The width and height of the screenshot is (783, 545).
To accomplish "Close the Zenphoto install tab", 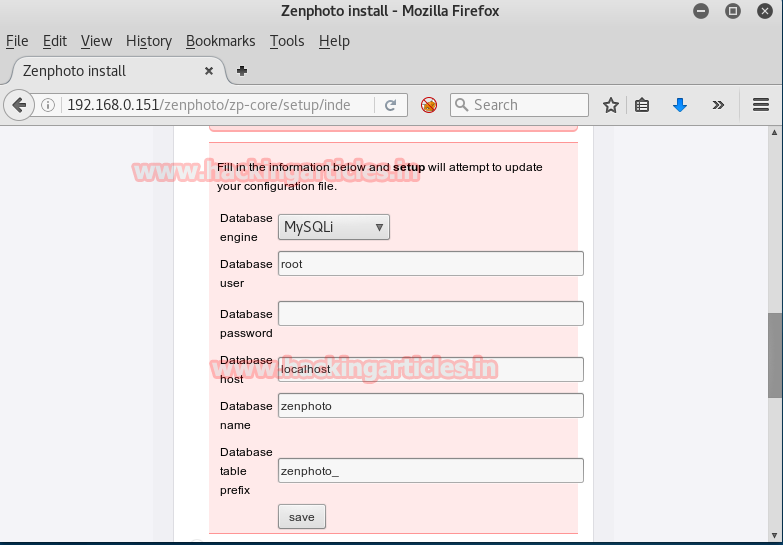I will pyautogui.click(x=209, y=71).
